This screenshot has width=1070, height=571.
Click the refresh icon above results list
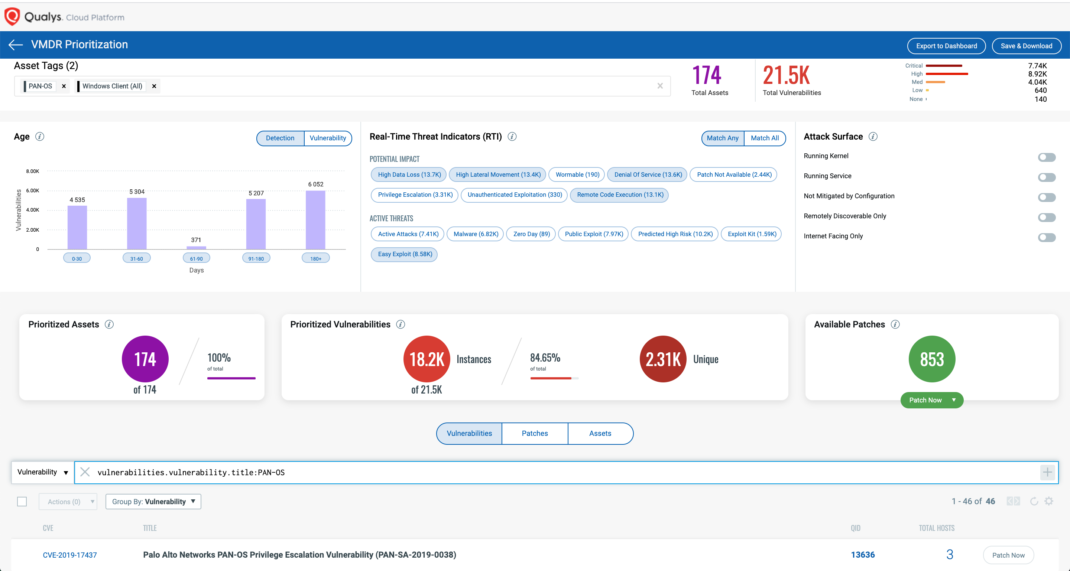tap(1034, 501)
